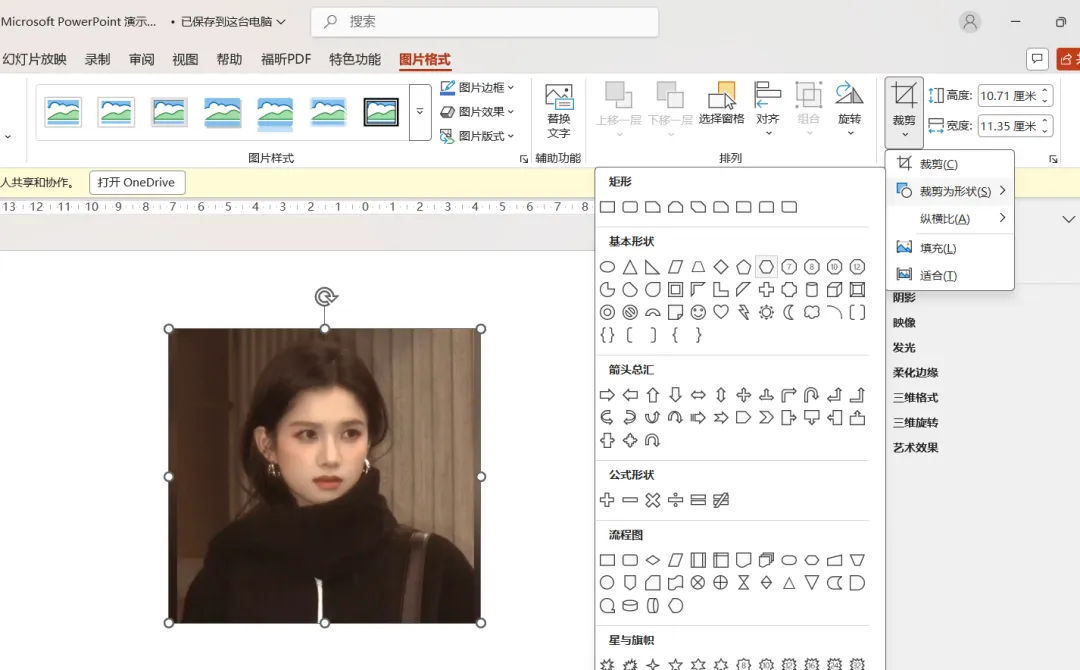Choose the right arrow in 箭头总汇

(x=607, y=395)
